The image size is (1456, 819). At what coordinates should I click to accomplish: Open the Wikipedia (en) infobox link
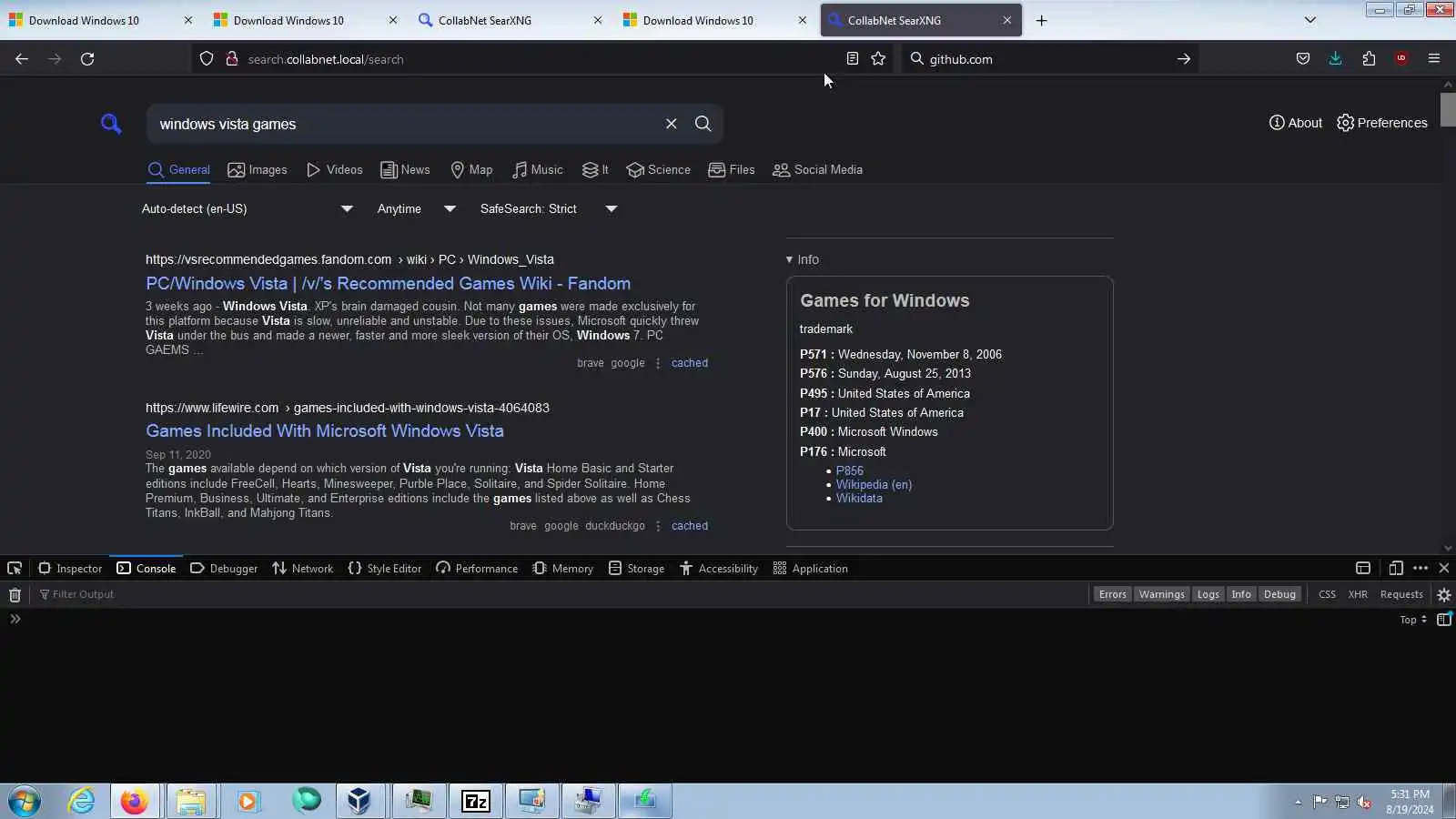coord(874,484)
